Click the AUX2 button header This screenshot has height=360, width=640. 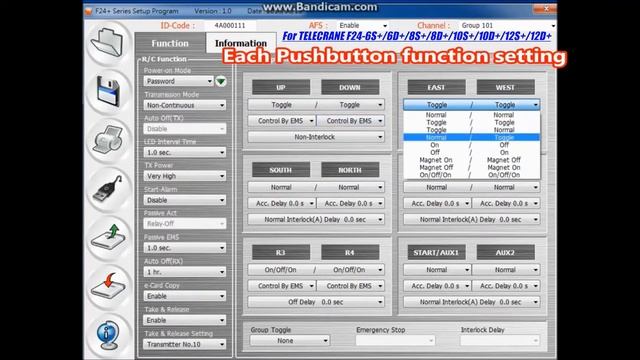pos(505,252)
